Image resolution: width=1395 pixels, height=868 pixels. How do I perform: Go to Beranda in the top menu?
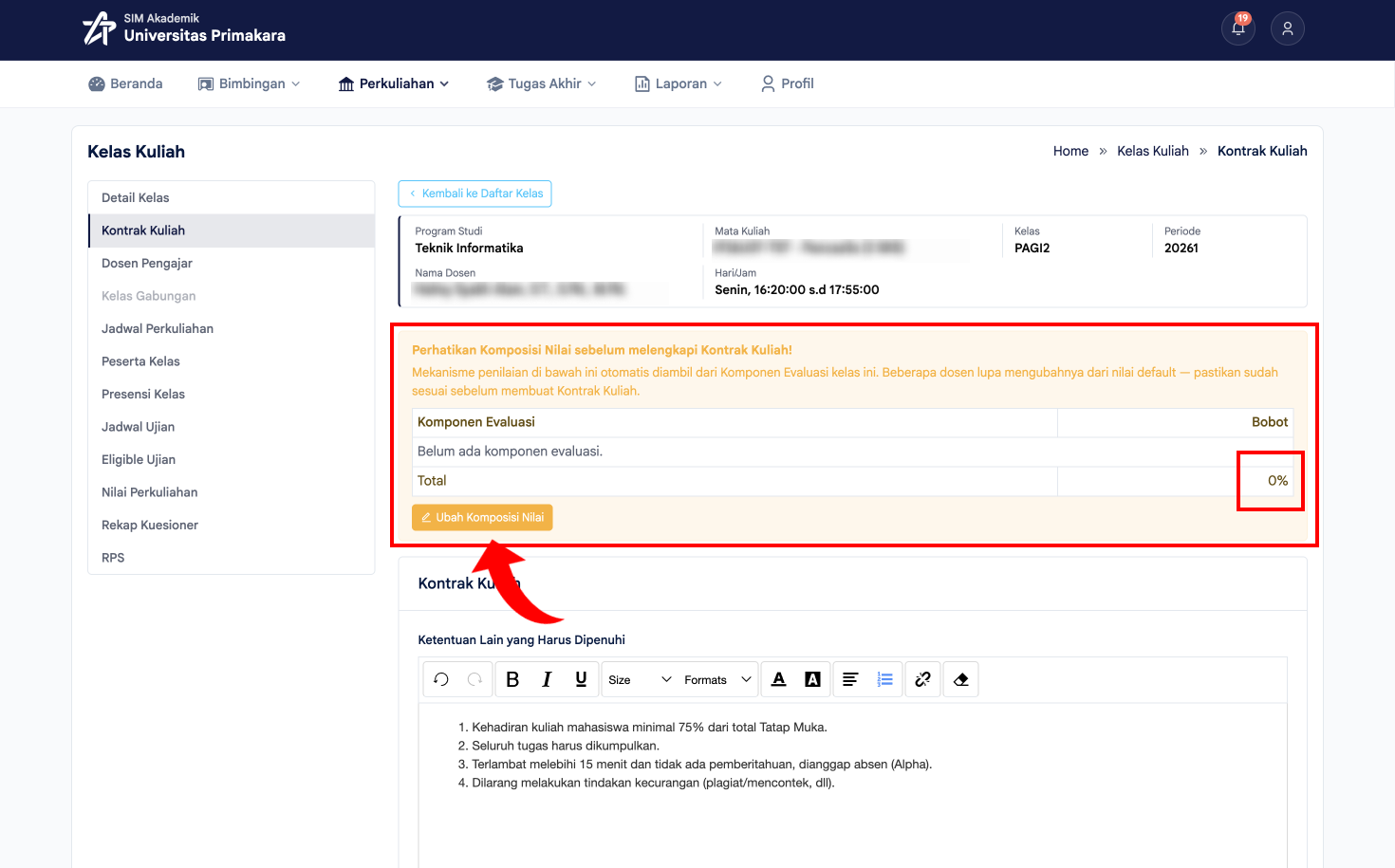125,83
